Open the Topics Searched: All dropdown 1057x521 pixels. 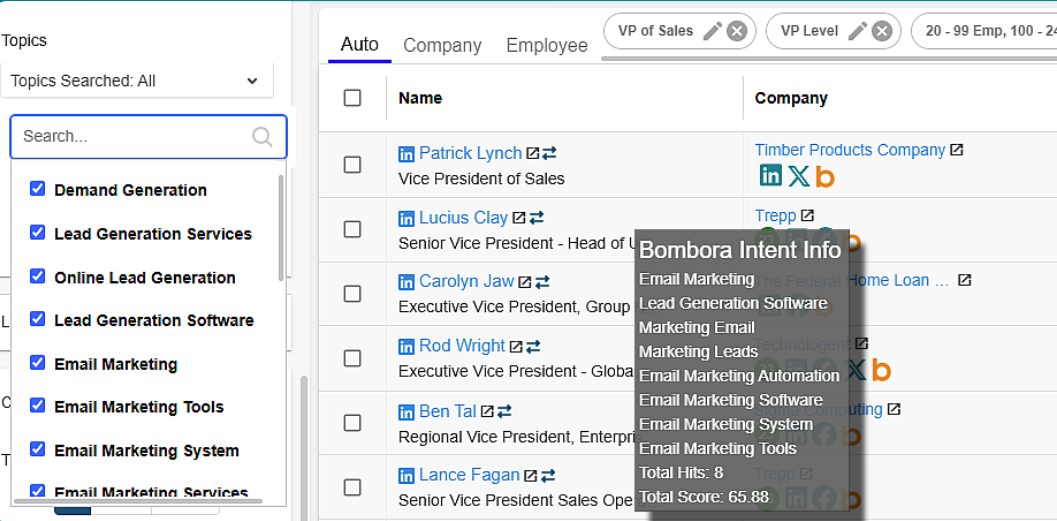(137, 81)
